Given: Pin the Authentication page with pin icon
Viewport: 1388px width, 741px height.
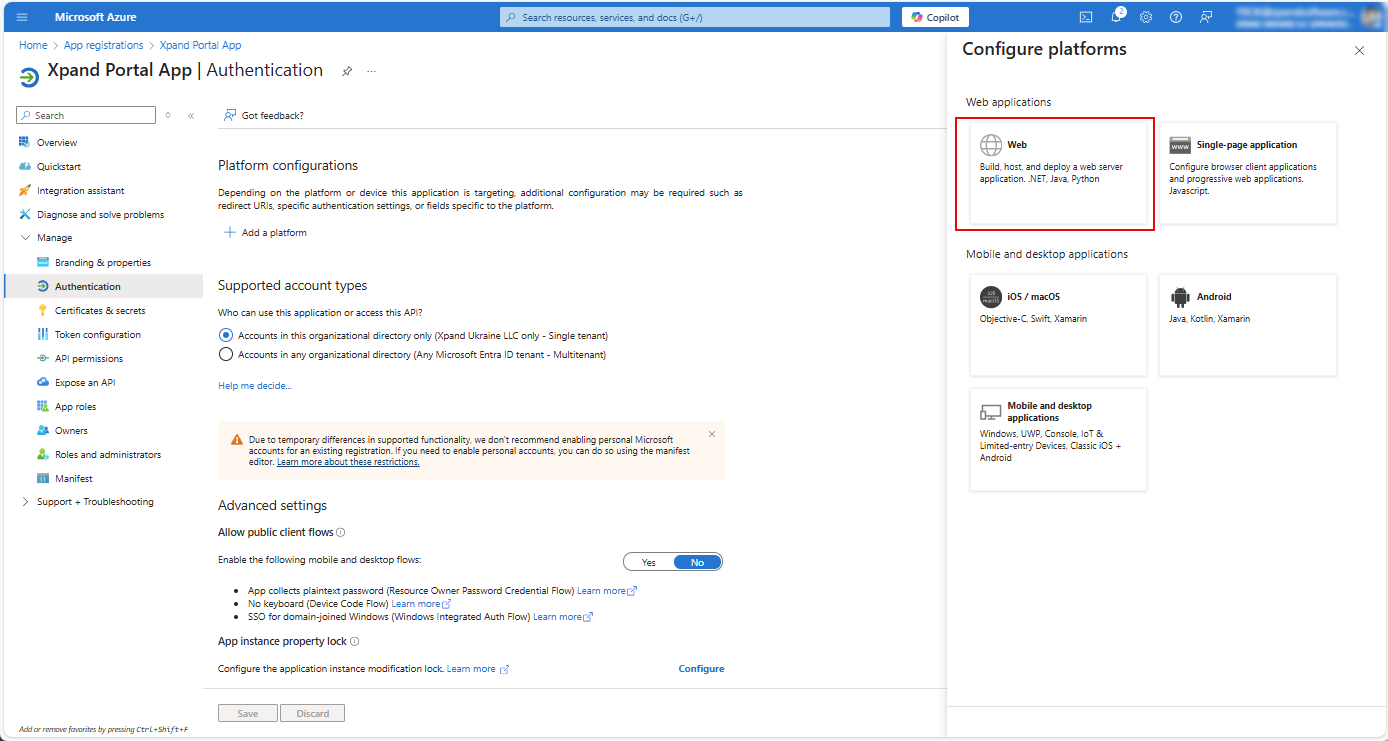Looking at the screenshot, I should (347, 72).
